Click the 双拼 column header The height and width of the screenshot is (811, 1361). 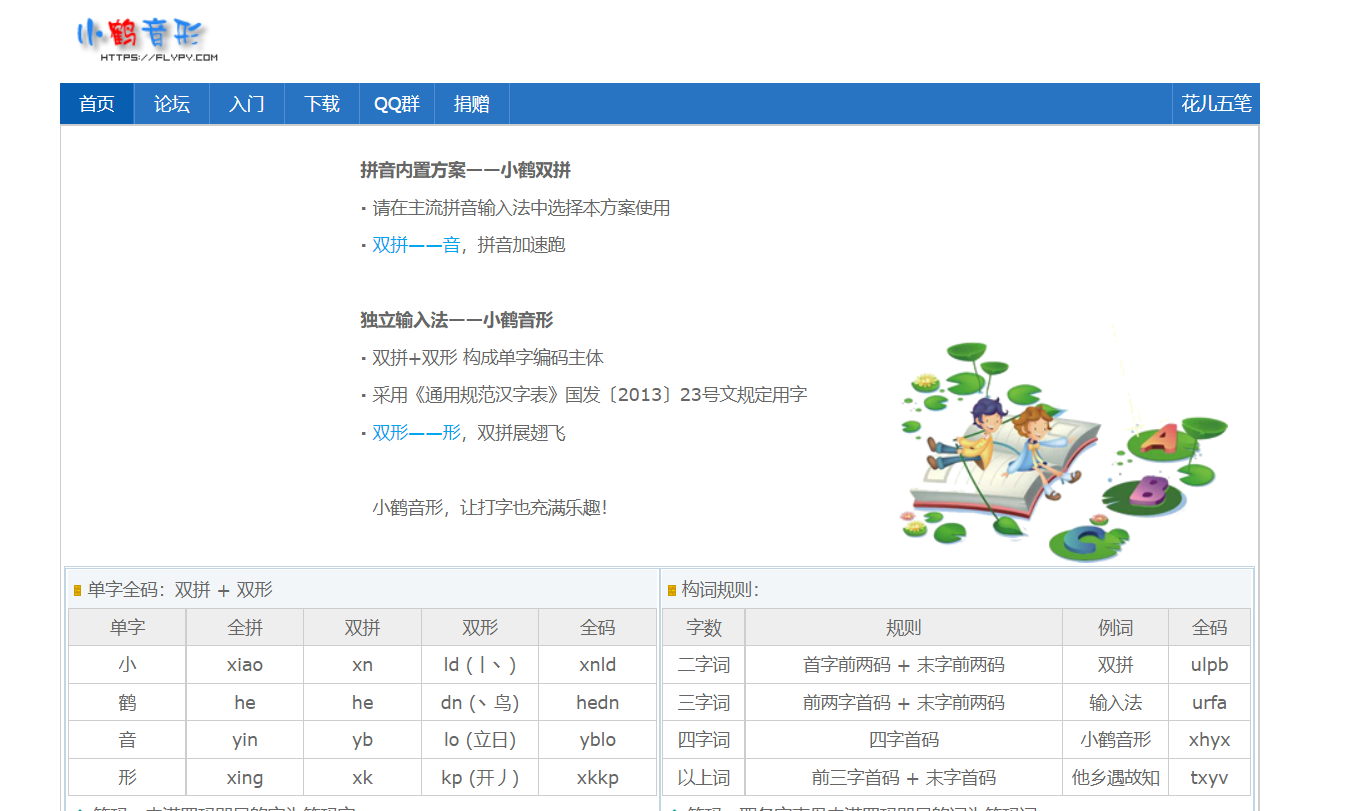click(x=361, y=627)
